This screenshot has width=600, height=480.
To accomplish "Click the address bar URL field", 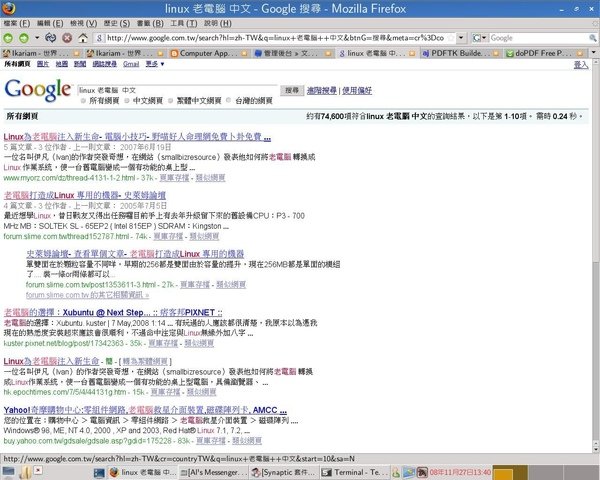I will pos(275,38).
